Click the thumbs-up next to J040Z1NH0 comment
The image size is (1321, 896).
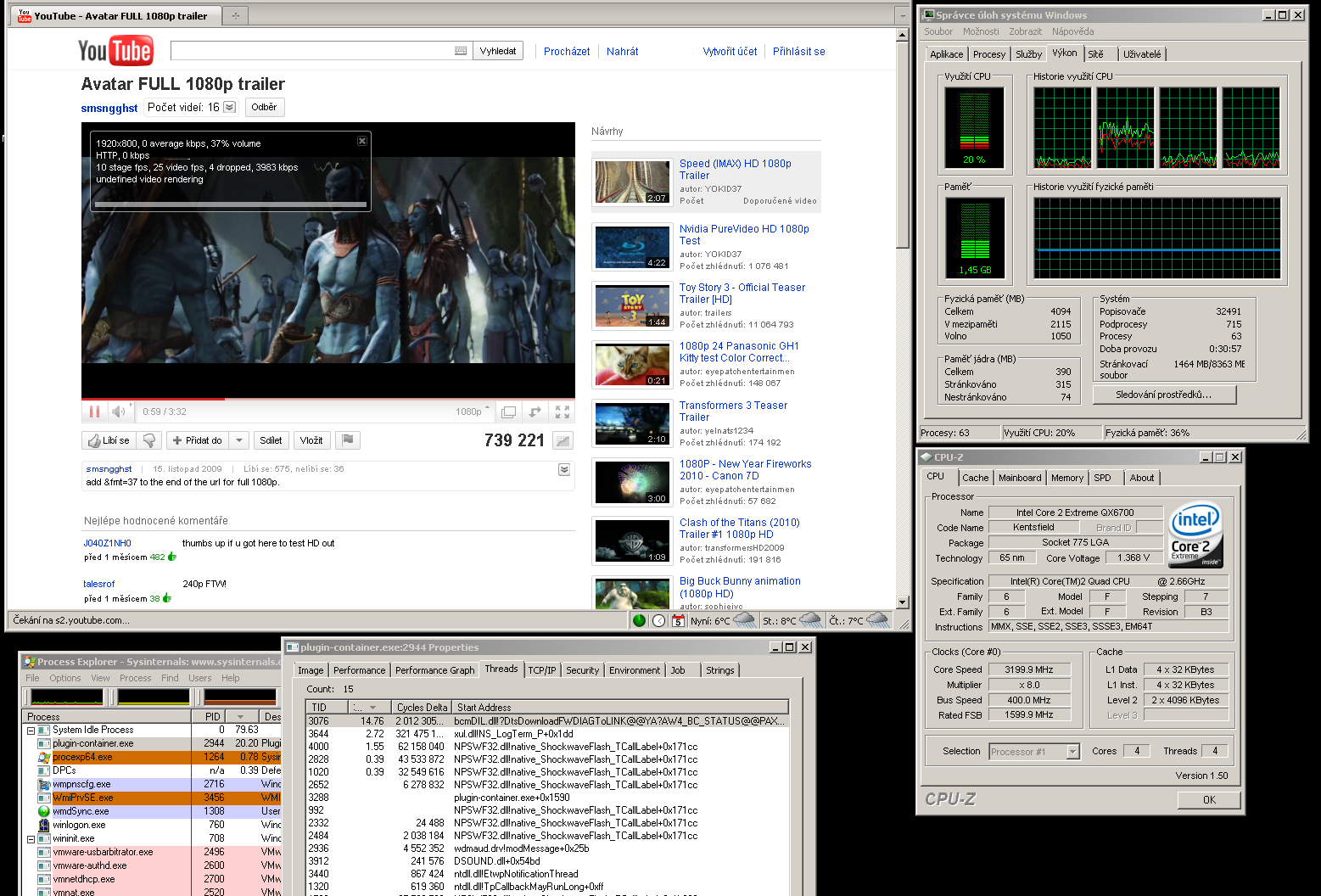tap(172, 557)
